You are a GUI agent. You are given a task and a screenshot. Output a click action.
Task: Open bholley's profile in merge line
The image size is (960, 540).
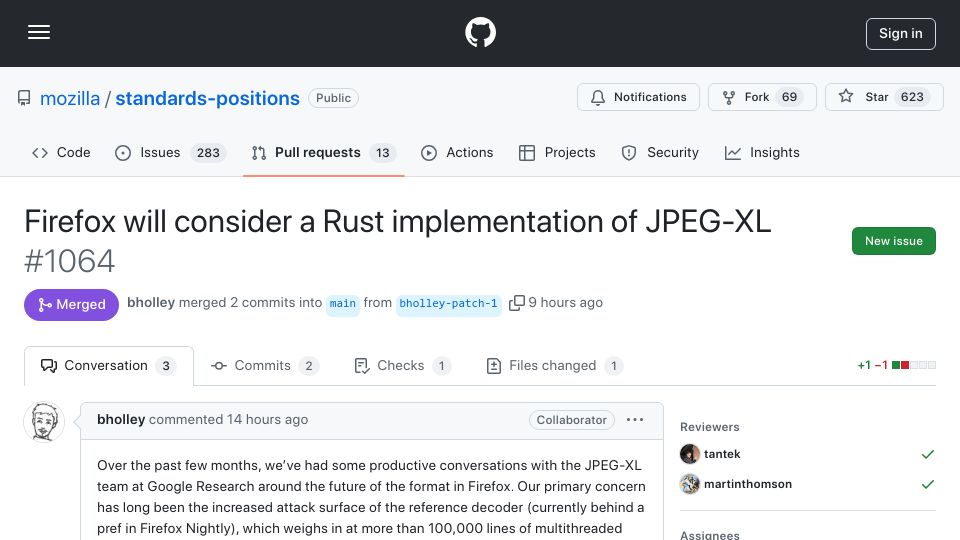point(151,302)
